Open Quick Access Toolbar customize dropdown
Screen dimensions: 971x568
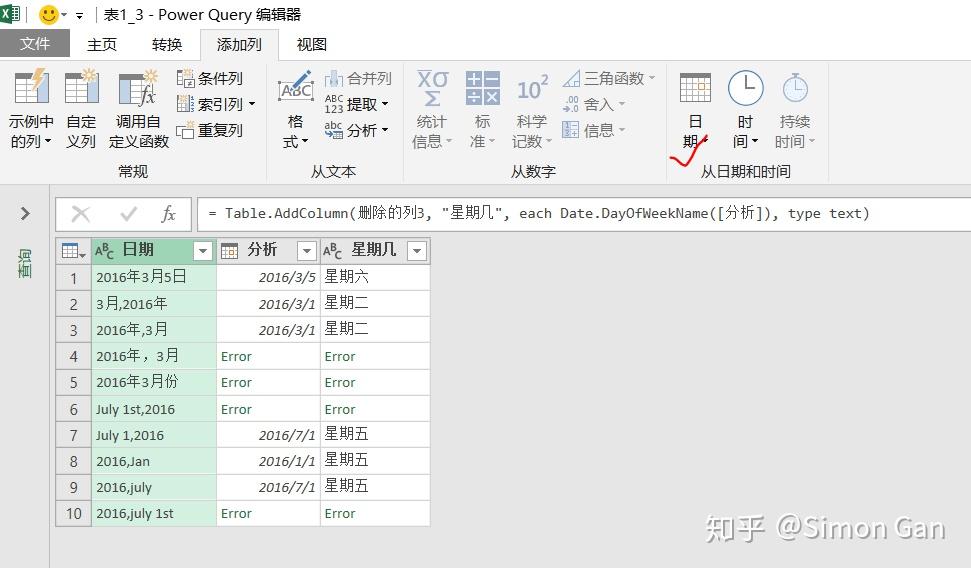tap(79, 15)
